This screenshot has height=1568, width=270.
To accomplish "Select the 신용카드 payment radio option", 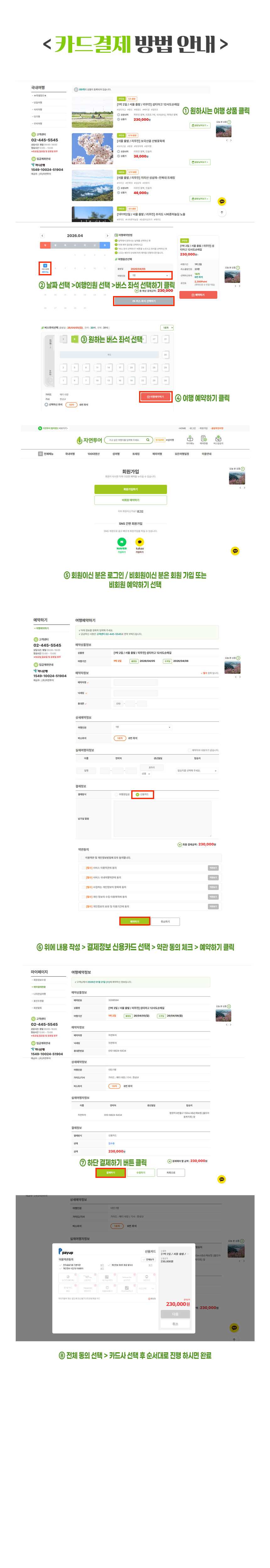I will [138, 794].
